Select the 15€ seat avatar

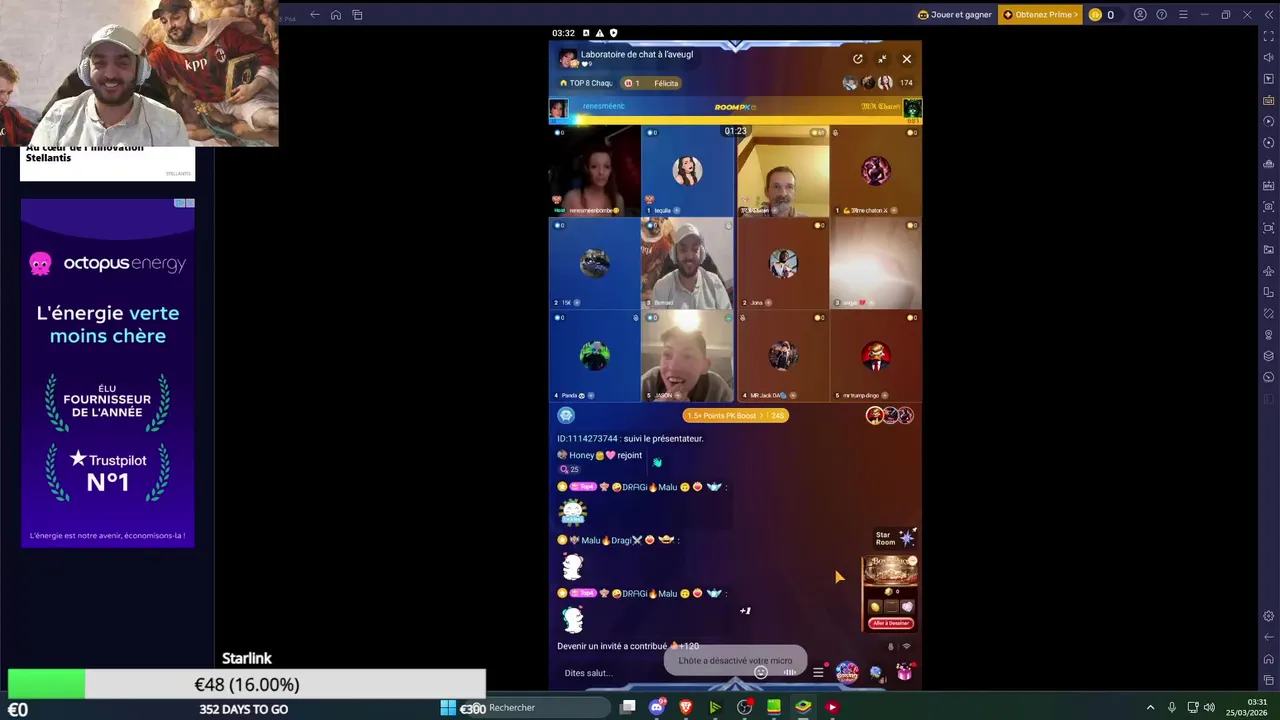pos(595,263)
